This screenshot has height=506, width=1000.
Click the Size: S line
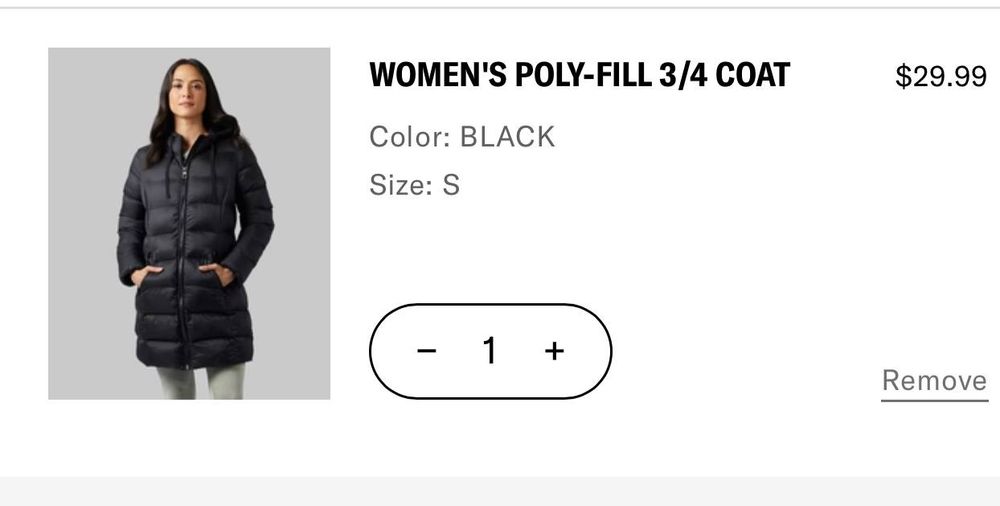click(414, 185)
